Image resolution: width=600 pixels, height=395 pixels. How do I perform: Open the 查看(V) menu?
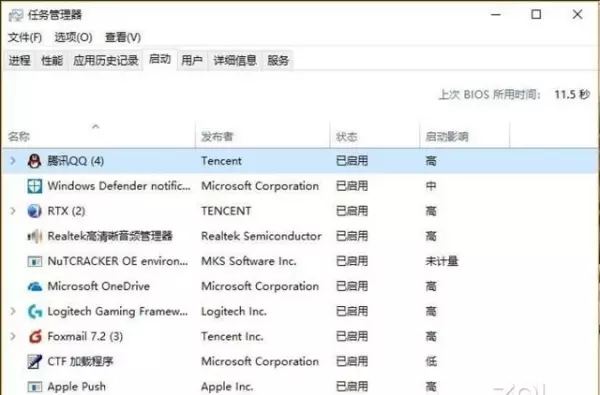coord(123,37)
